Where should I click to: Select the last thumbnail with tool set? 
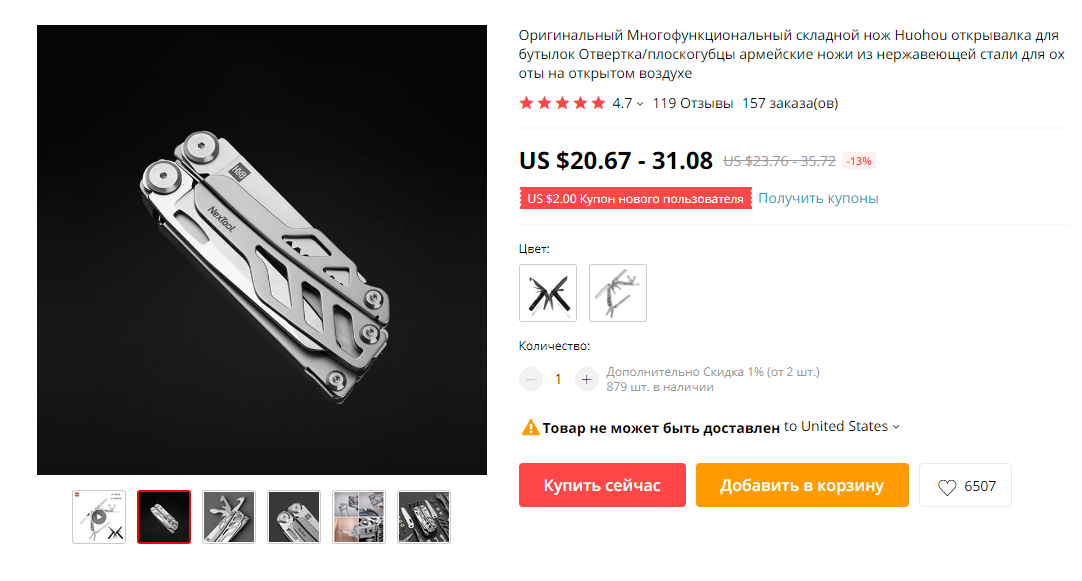pos(424,517)
